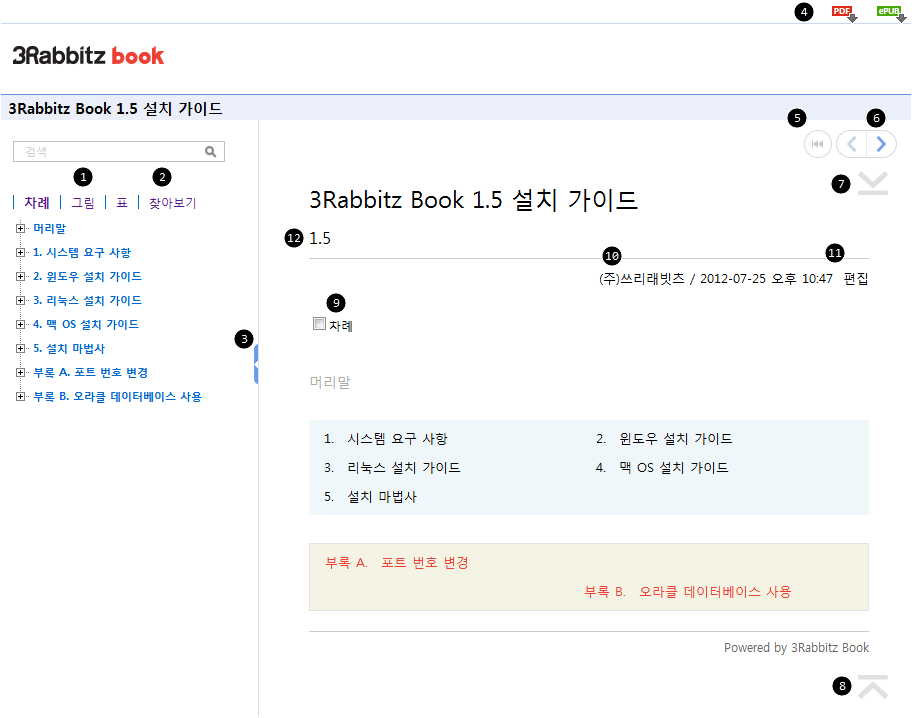Switch to the 그림 tab
Image resolution: width=912 pixels, height=718 pixels.
(x=83, y=202)
